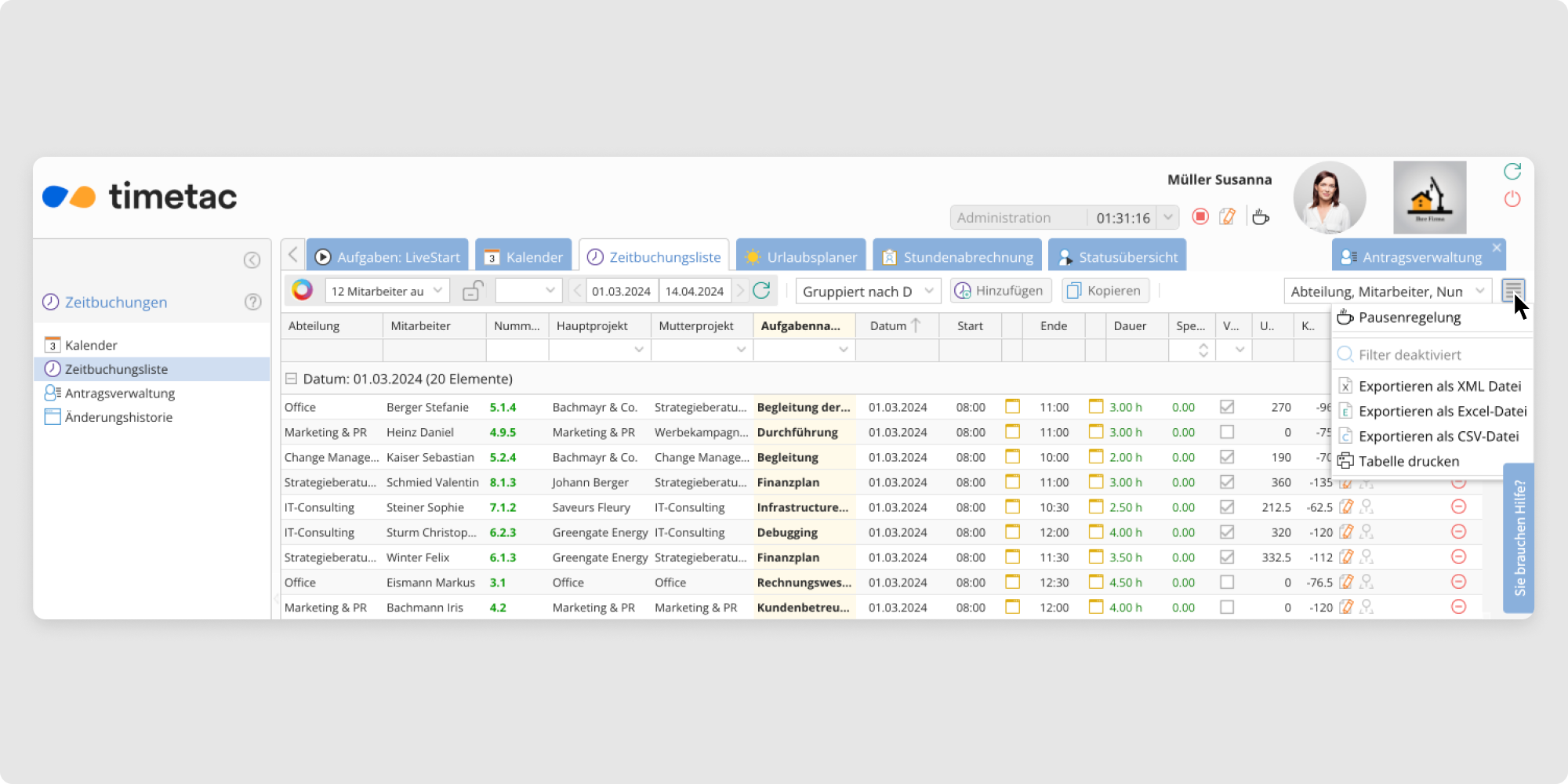
Task: Toggle checkbox in Berger Stefanie row
Action: pos(1227,407)
